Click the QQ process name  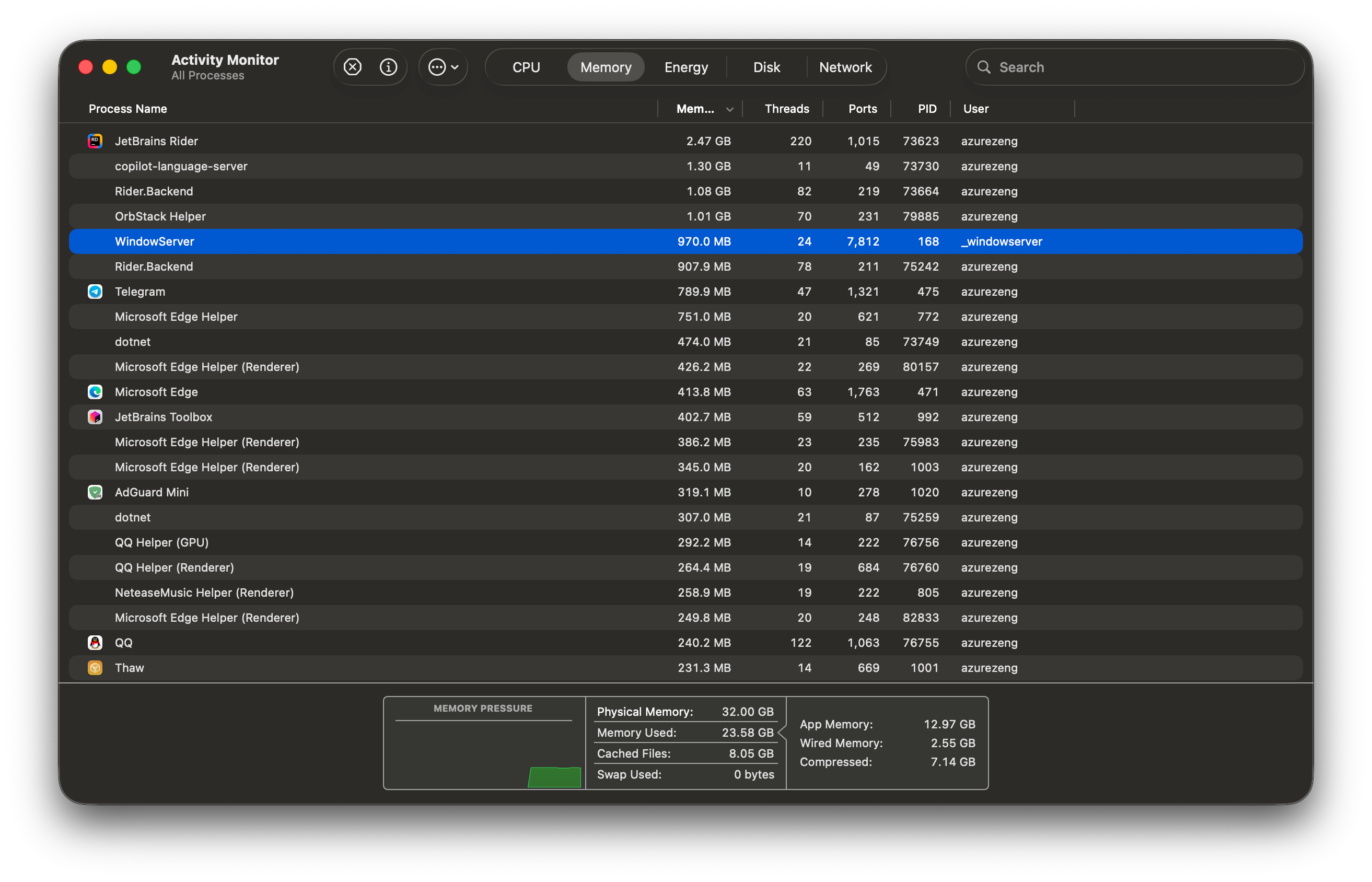[x=124, y=643]
